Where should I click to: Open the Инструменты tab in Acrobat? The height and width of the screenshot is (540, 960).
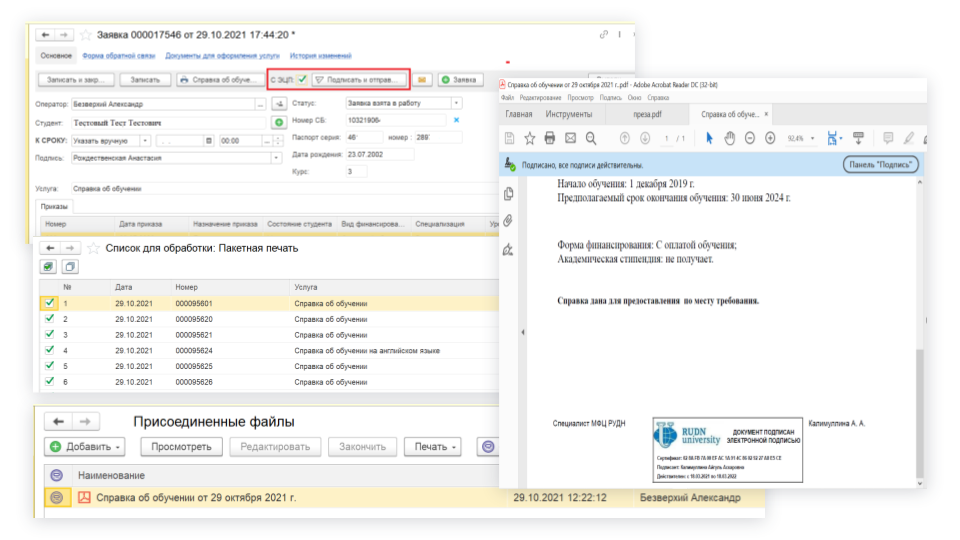(x=569, y=114)
